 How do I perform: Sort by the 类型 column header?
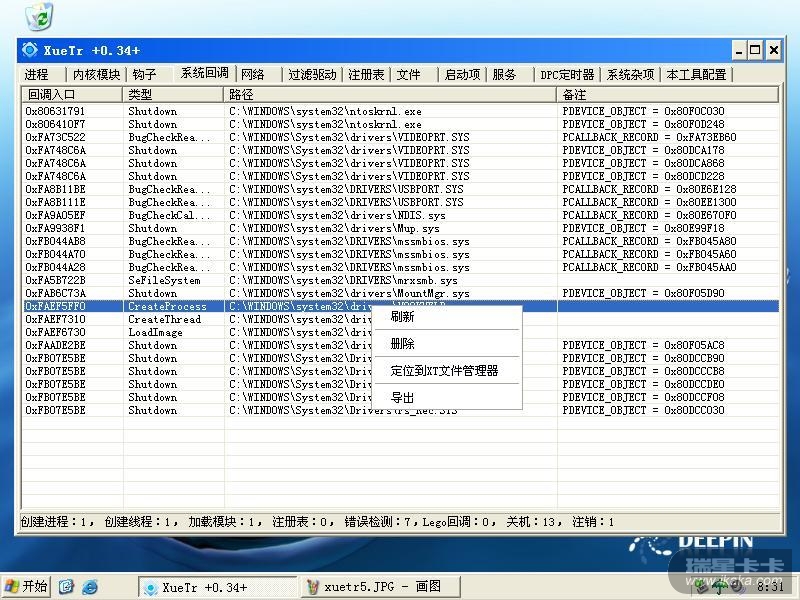172,95
